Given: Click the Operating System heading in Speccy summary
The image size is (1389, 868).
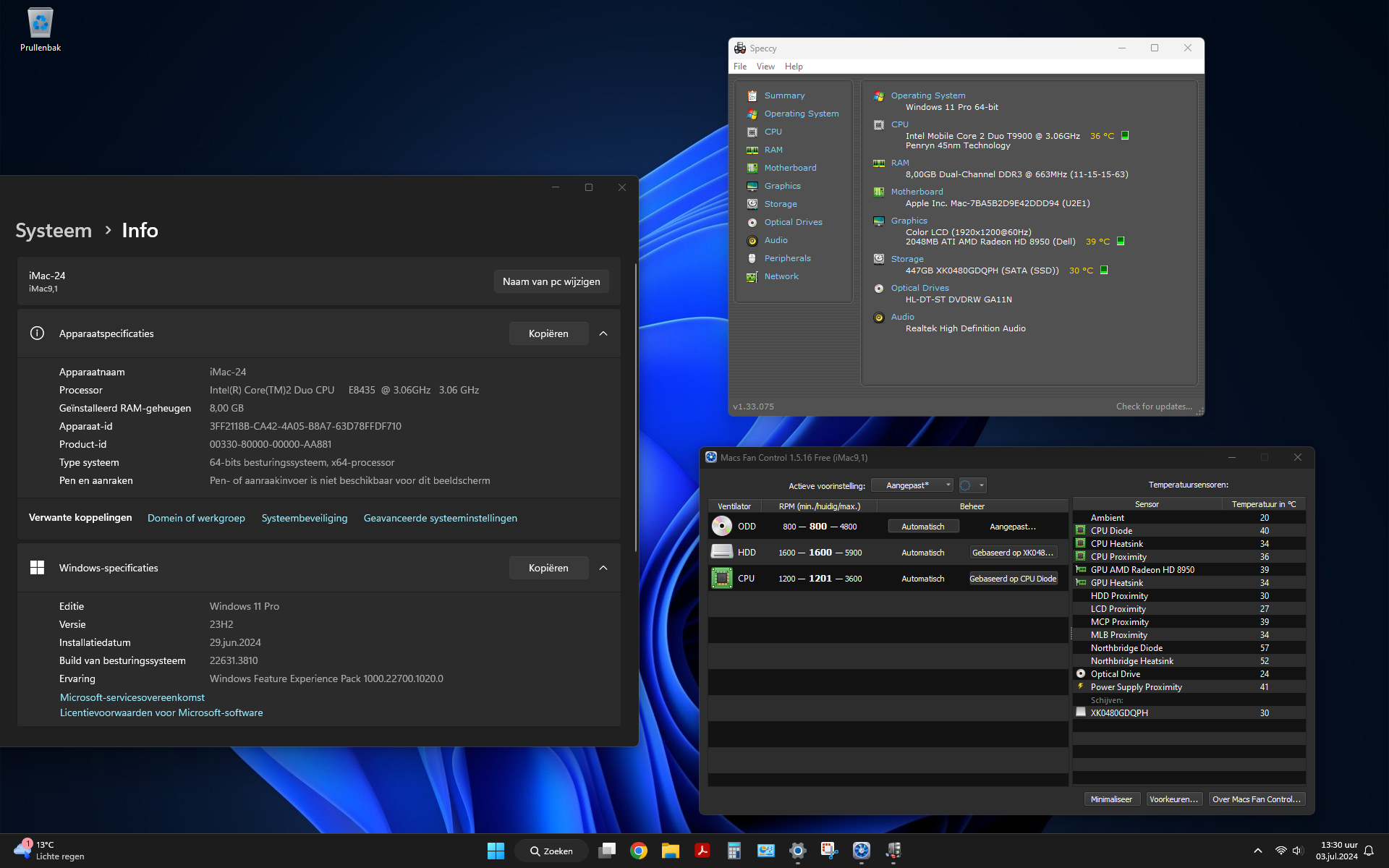Looking at the screenshot, I should tap(928, 95).
